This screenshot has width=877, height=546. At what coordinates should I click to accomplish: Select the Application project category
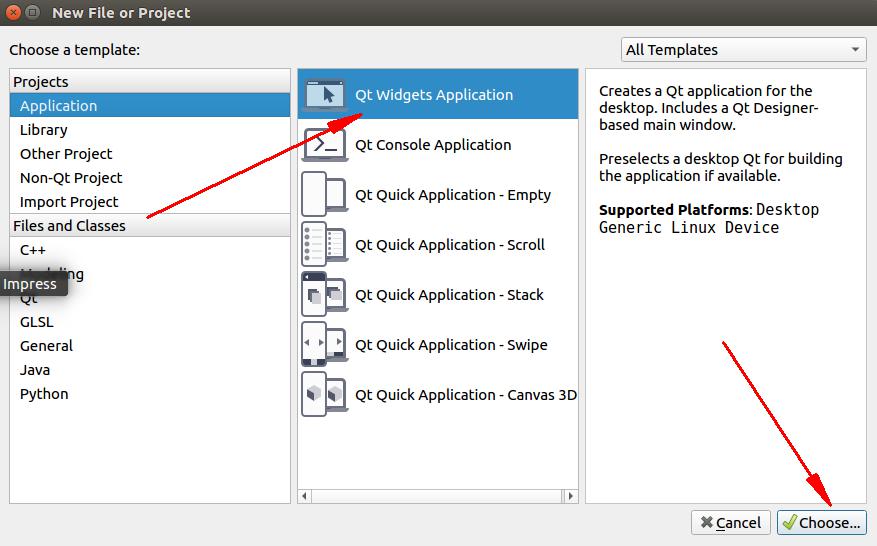(x=150, y=105)
